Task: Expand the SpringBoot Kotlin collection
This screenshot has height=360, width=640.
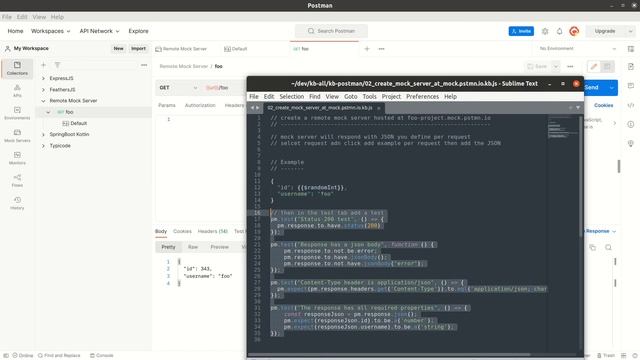Action: pos(43,134)
